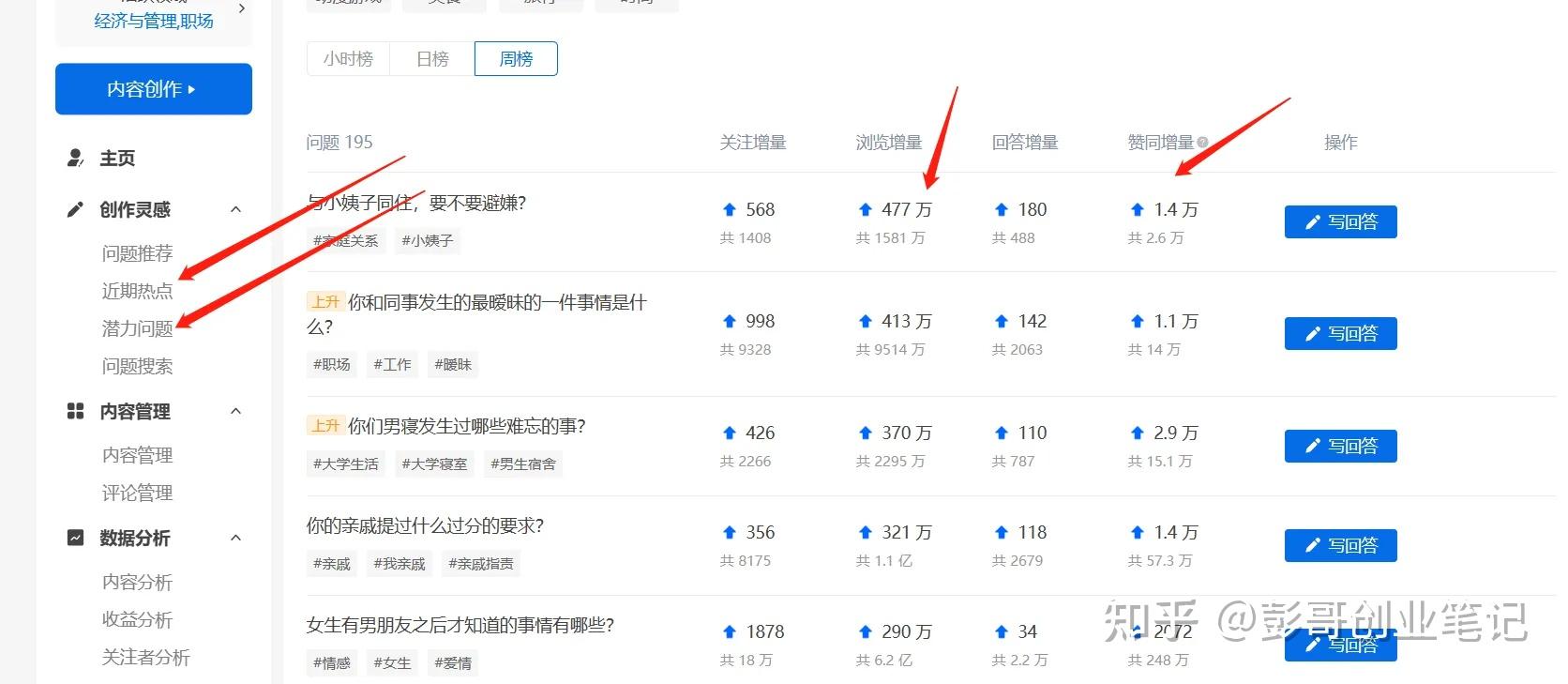Click the #大学生活 tag
Screen dimensions: 1568x684
pos(345,464)
